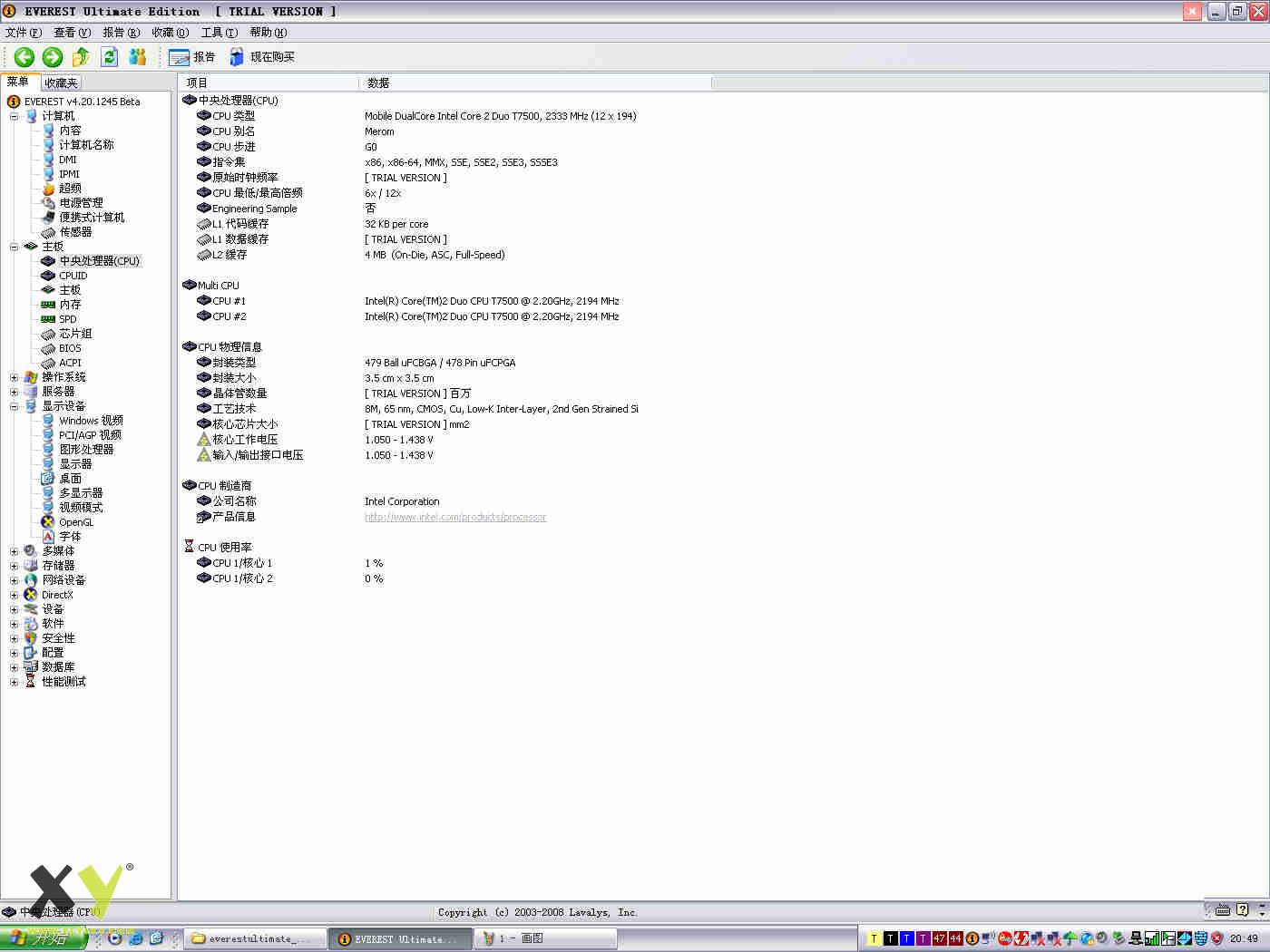Image resolution: width=1270 pixels, height=952 pixels.
Task: Expand the 存储器 tree node
Action: (x=14, y=566)
